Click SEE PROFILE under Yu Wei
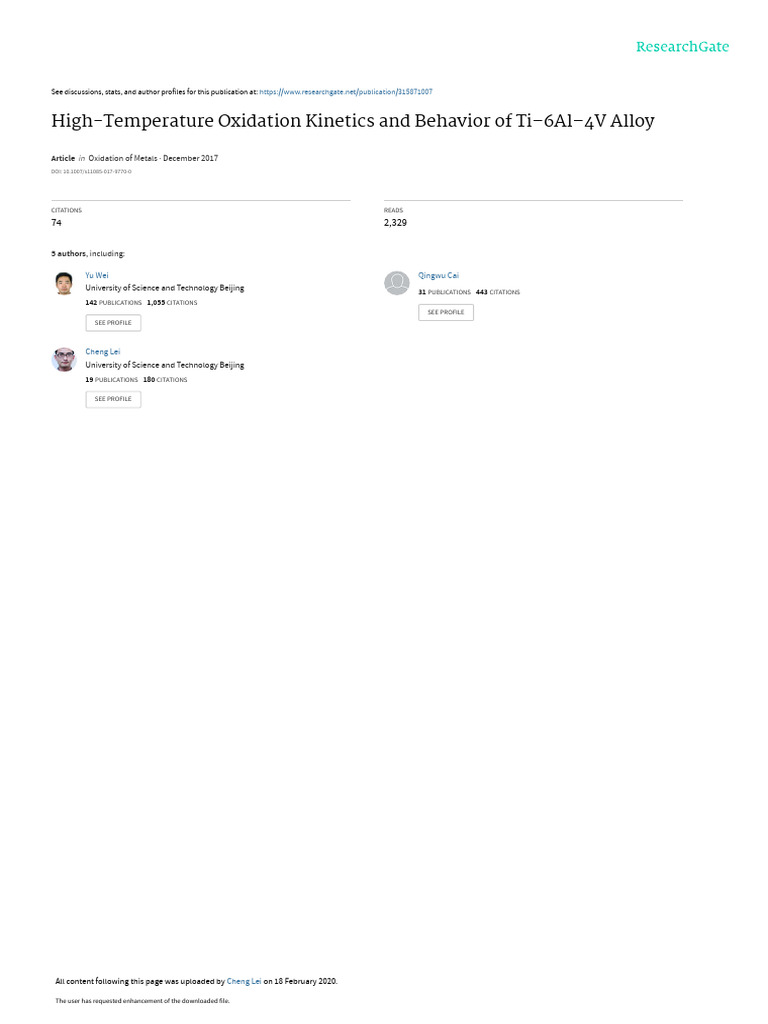768x1024 pixels. pyautogui.click(x=113, y=323)
